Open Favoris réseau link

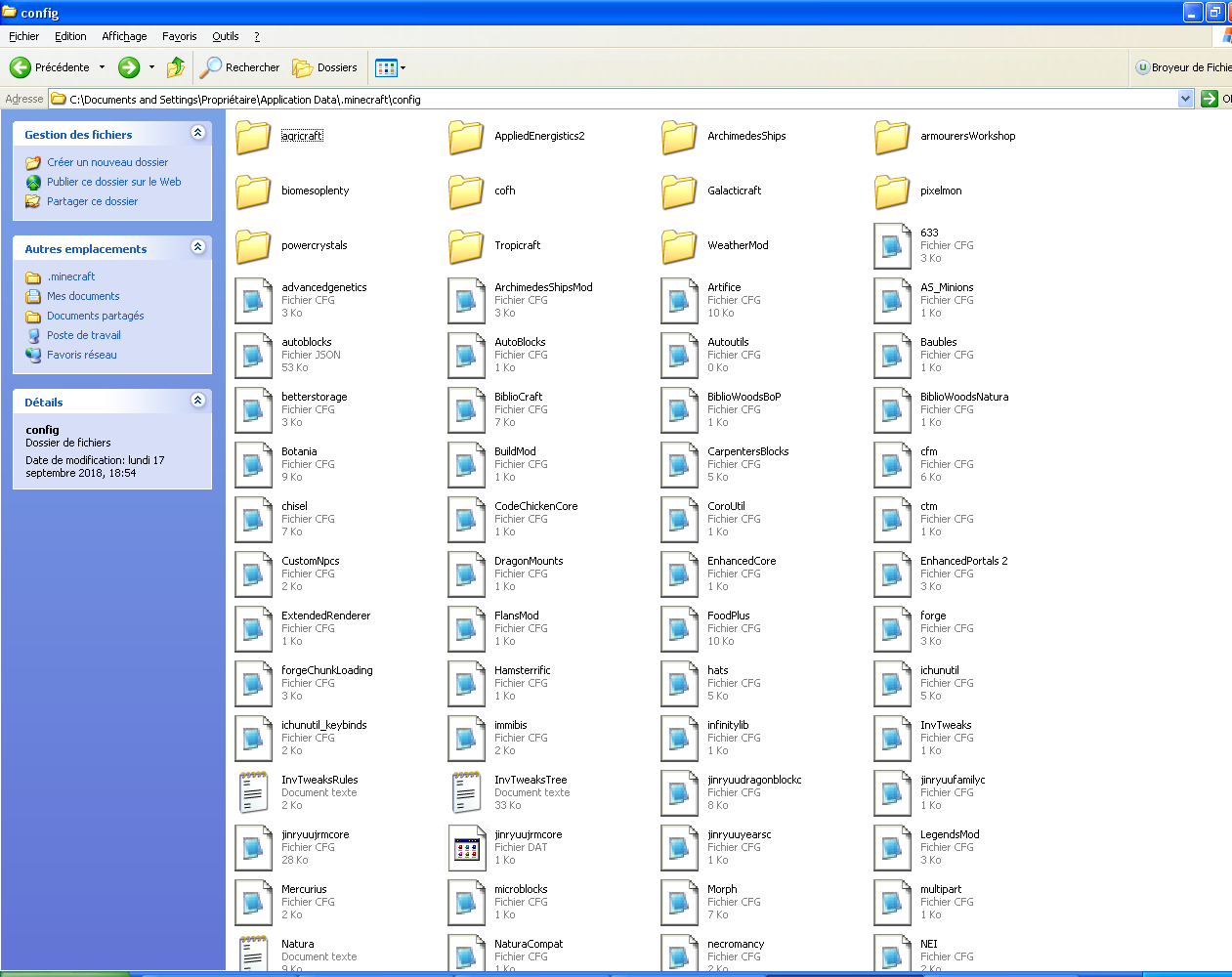(x=82, y=355)
